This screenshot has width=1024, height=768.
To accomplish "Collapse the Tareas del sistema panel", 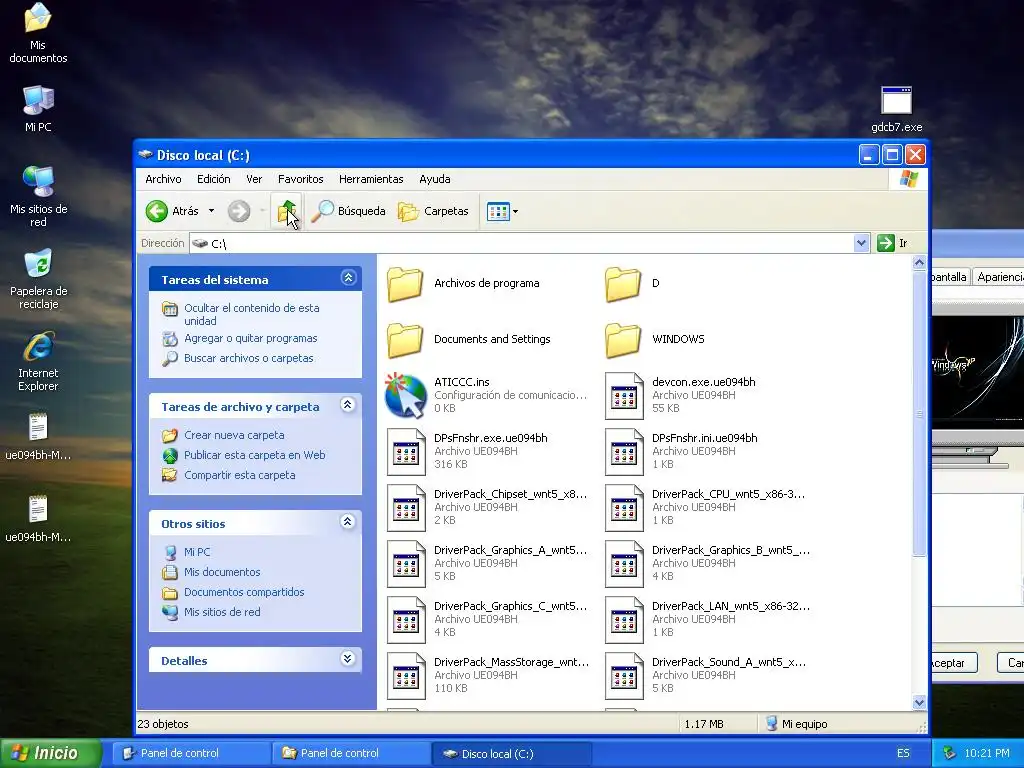I will [348, 278].
